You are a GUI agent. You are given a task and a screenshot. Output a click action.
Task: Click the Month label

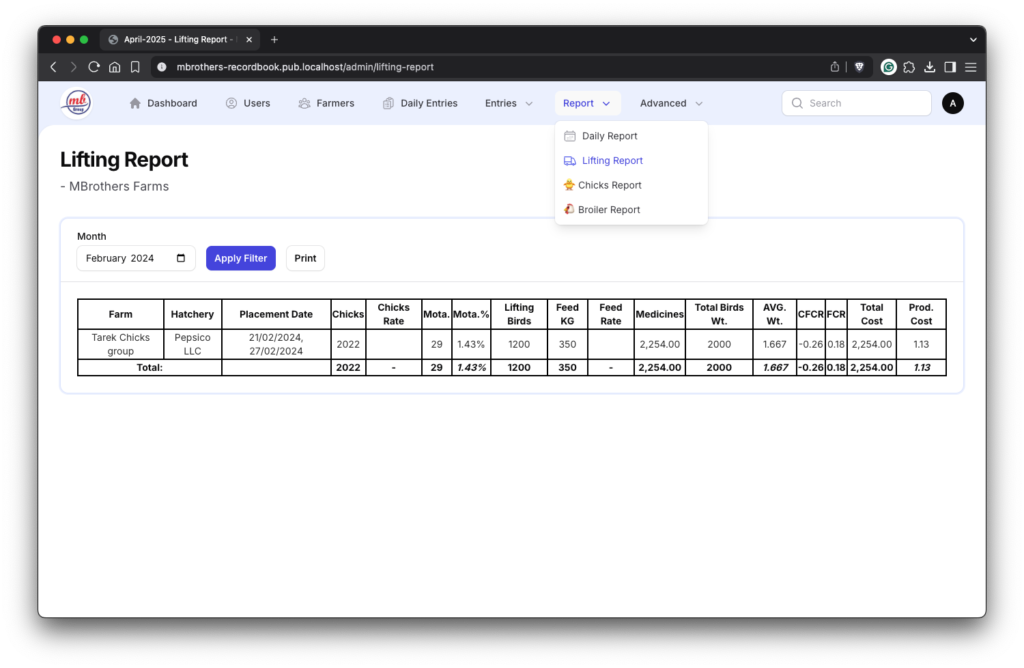91,236
